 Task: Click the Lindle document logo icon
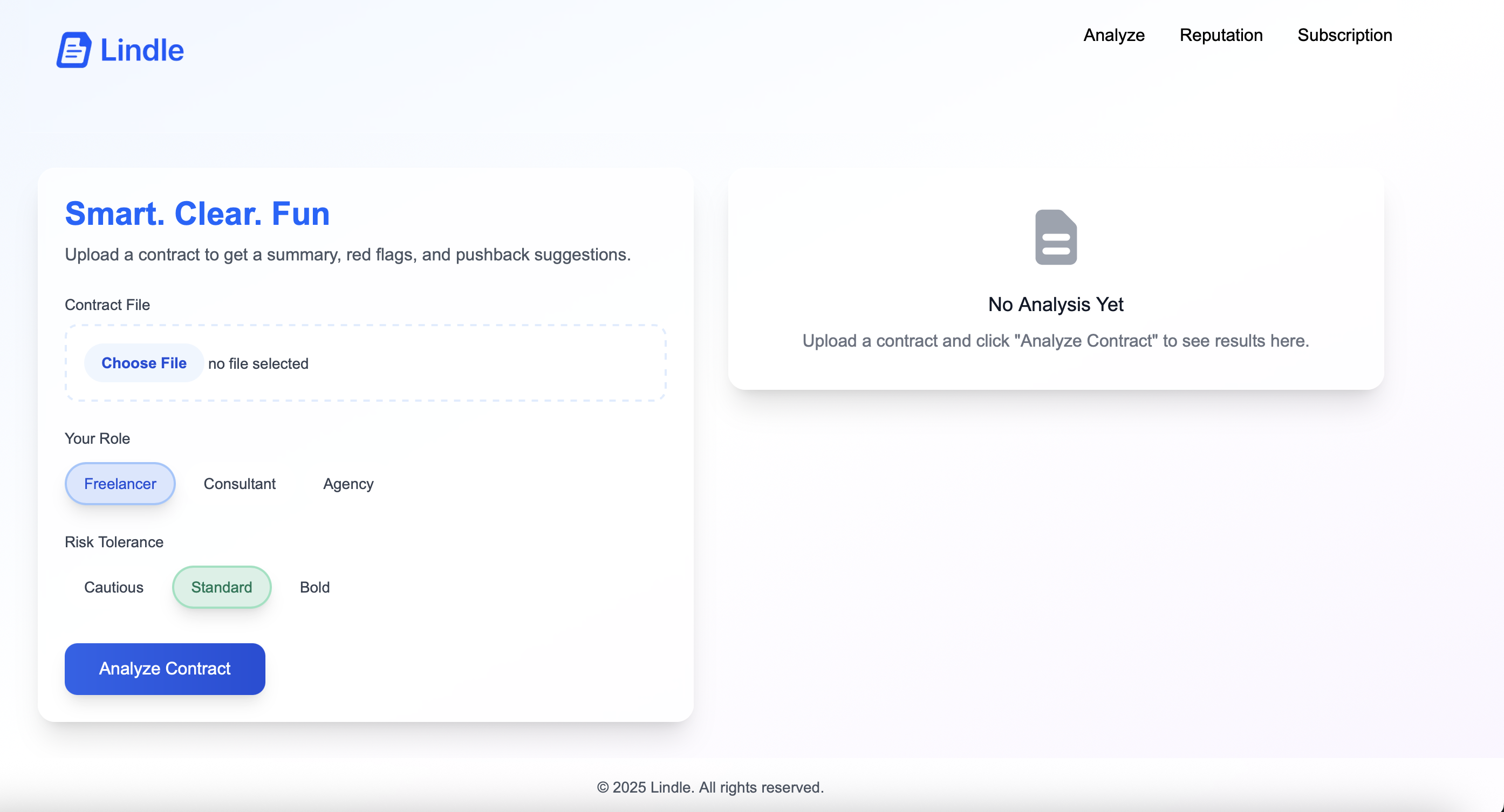[x=73, y=50]
